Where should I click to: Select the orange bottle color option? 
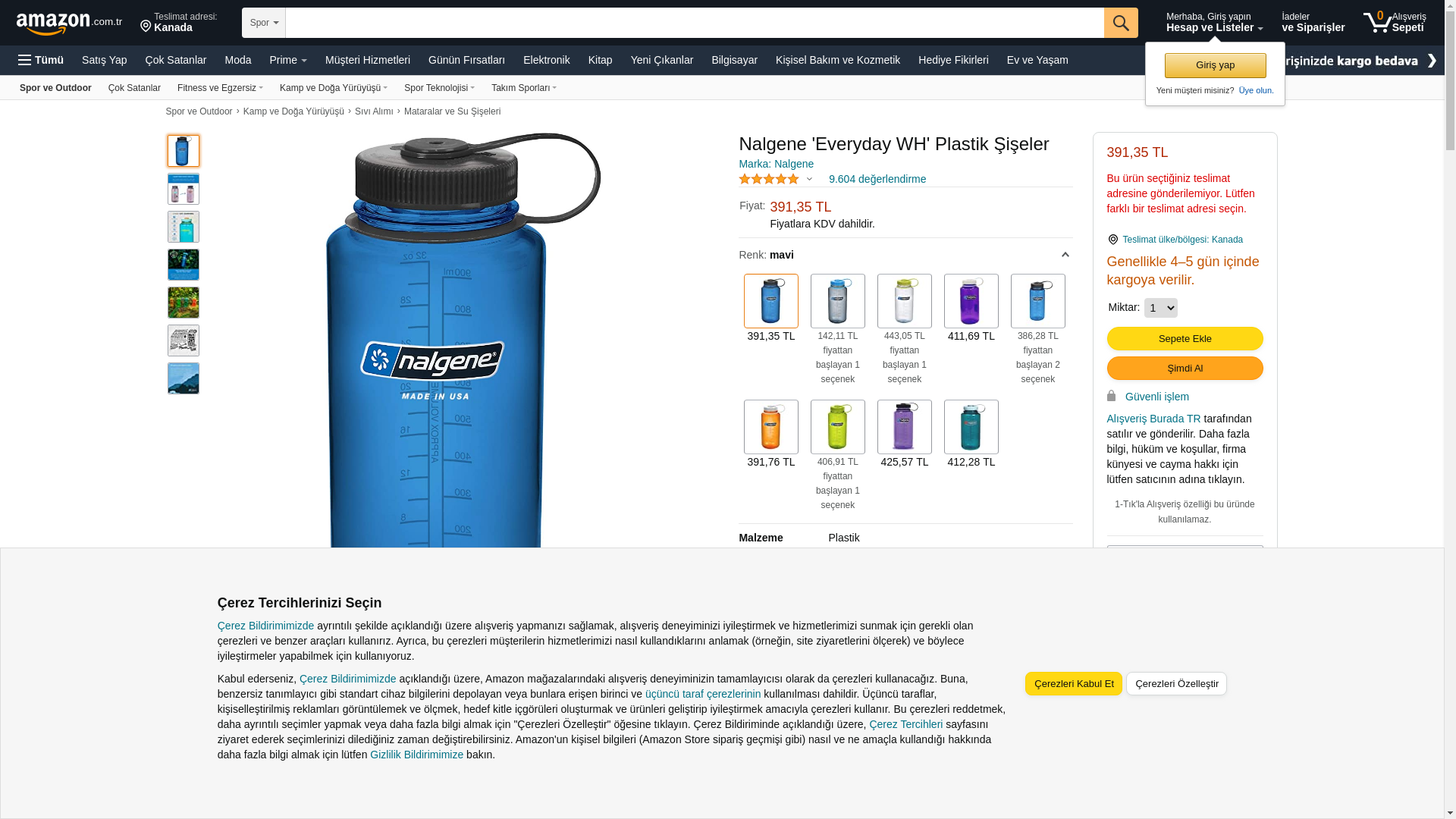770,427
